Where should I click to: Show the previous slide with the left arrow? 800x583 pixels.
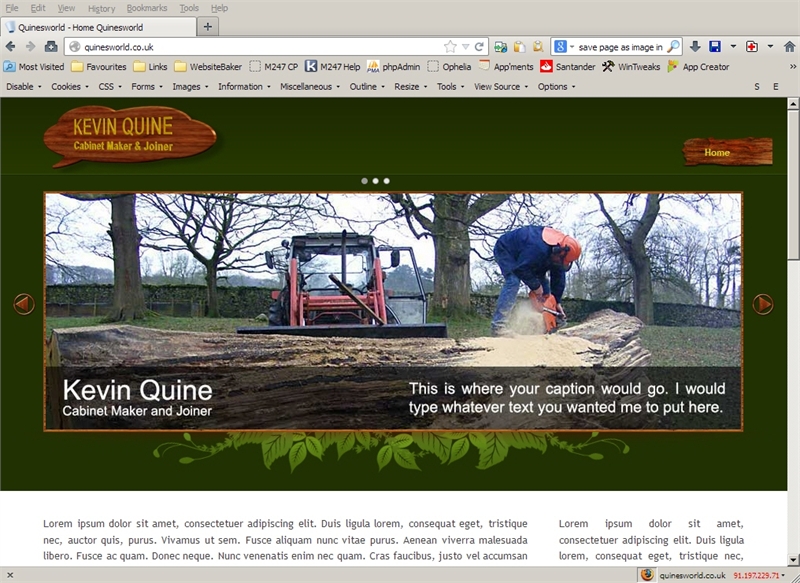point(24,304)
